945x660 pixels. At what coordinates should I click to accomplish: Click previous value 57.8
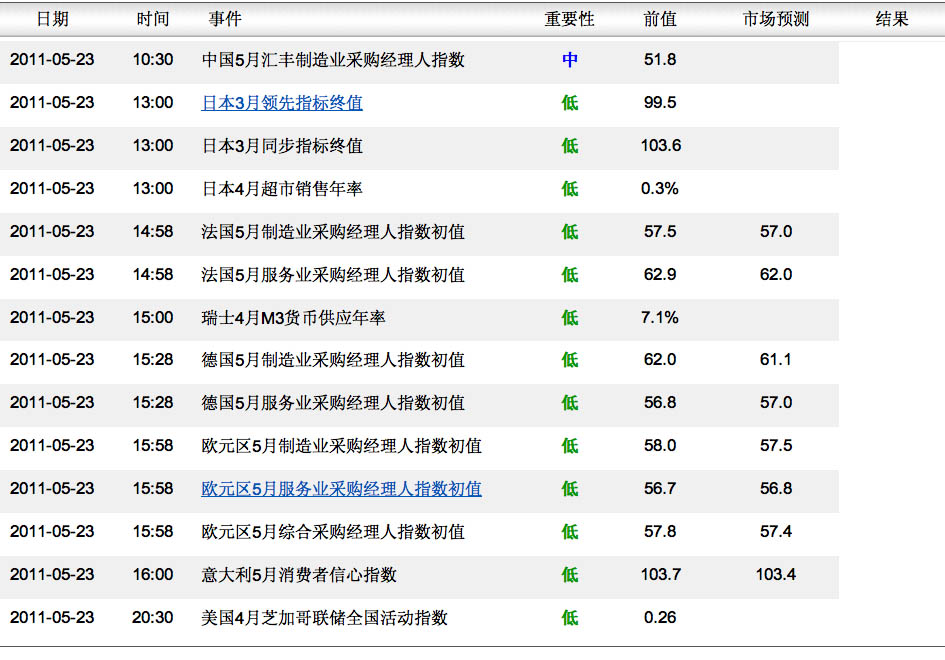(x=660, y=532)
